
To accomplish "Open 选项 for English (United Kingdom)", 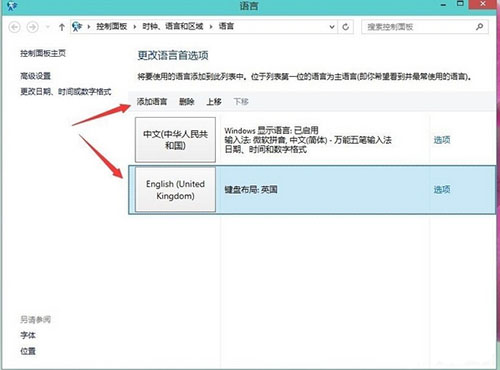I will (442, 189).
